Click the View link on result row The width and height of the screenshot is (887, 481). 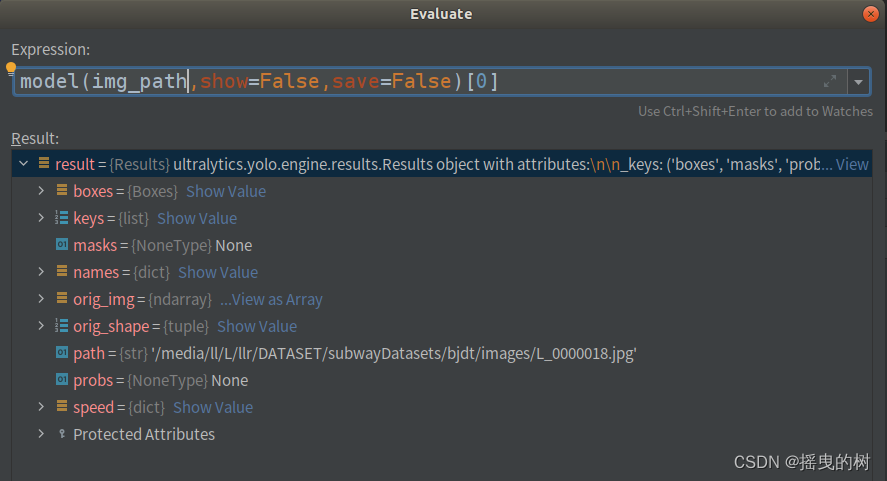(852, 164)
